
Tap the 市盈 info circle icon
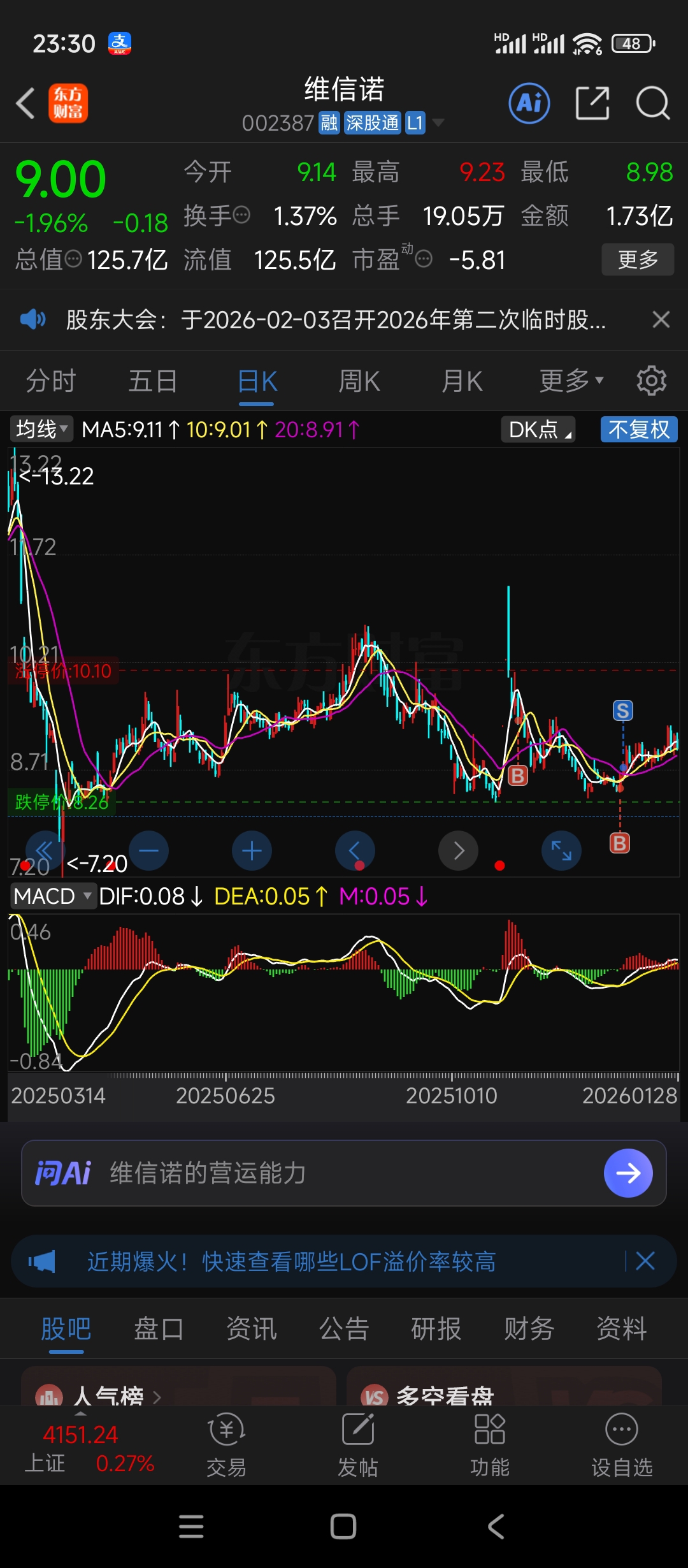[424, 259]
